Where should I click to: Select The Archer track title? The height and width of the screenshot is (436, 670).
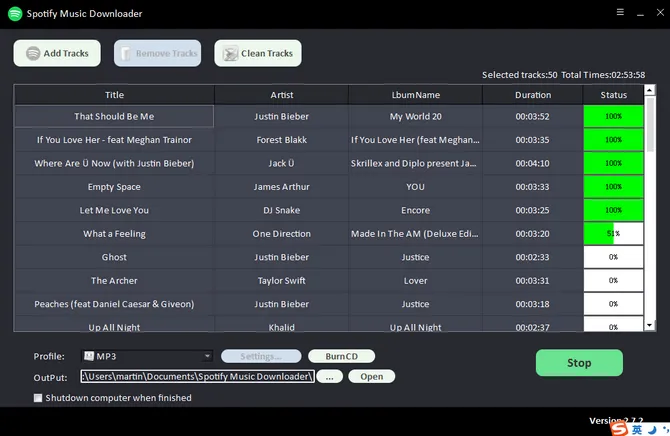pyautogui.click(x=114, y=281)
